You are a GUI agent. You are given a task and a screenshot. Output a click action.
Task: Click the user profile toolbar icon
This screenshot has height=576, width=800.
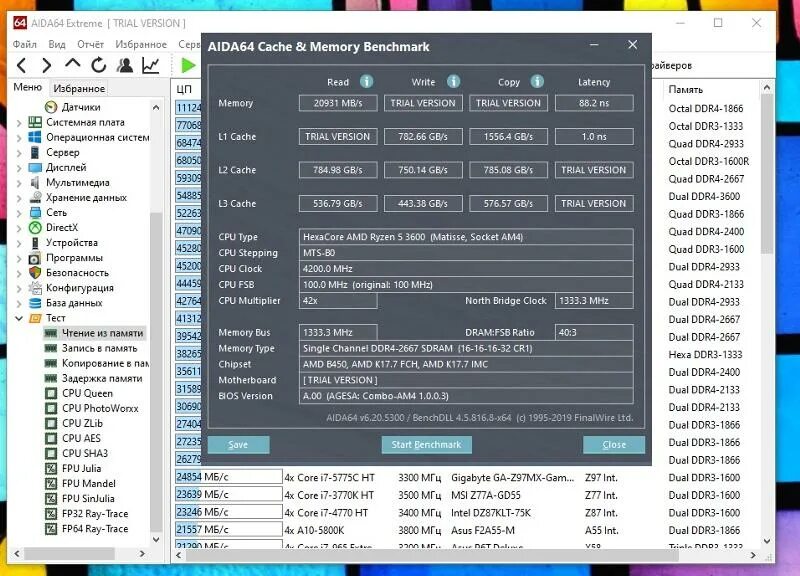pyautogui.click(x=124, y=65)
